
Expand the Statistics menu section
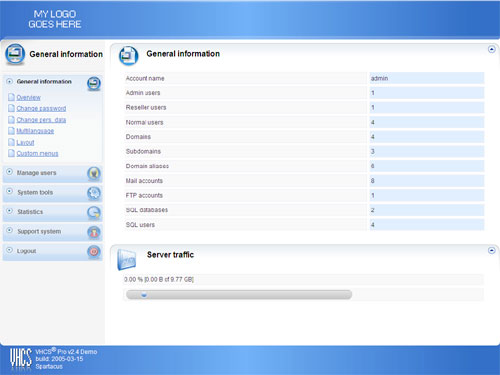coord(10,211)
